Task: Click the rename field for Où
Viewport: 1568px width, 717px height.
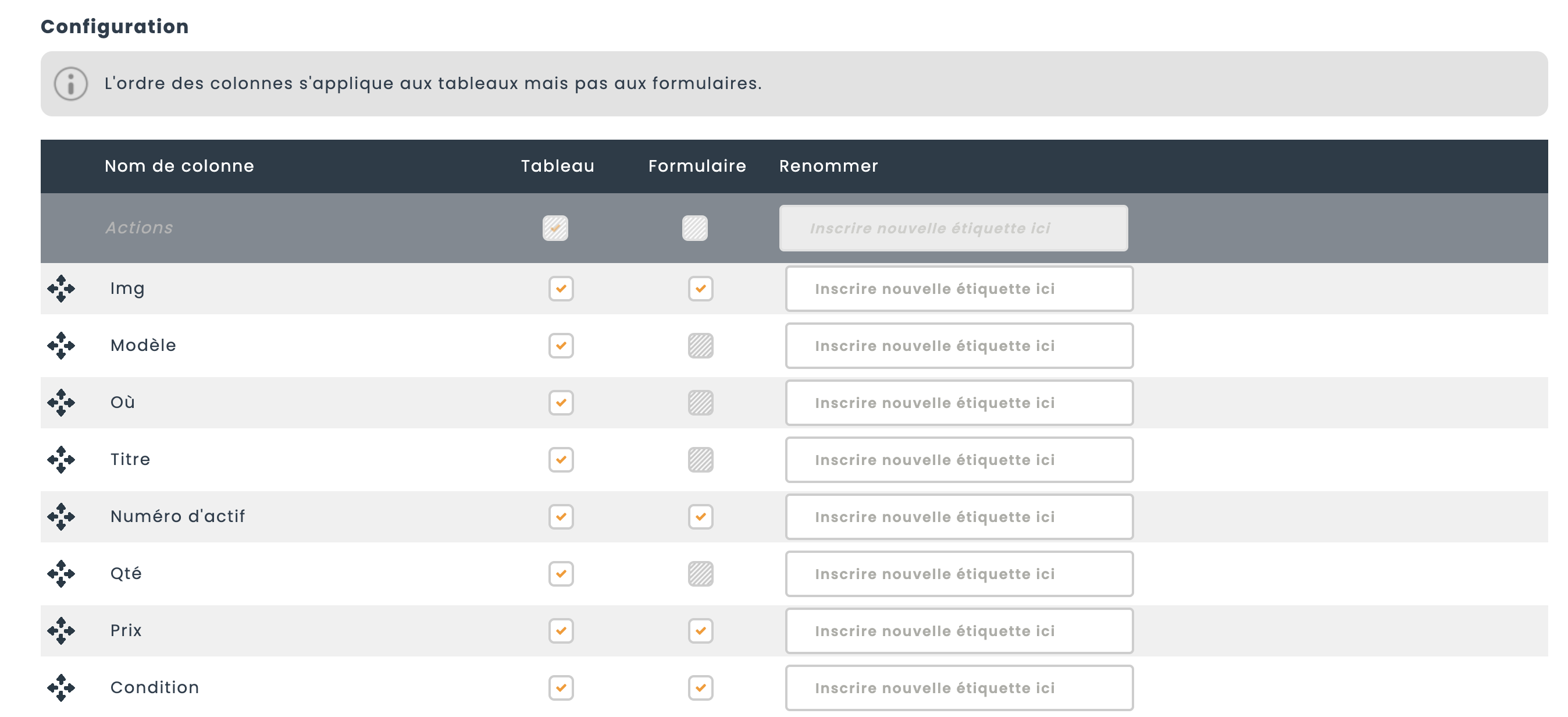Action: [958, 403]
